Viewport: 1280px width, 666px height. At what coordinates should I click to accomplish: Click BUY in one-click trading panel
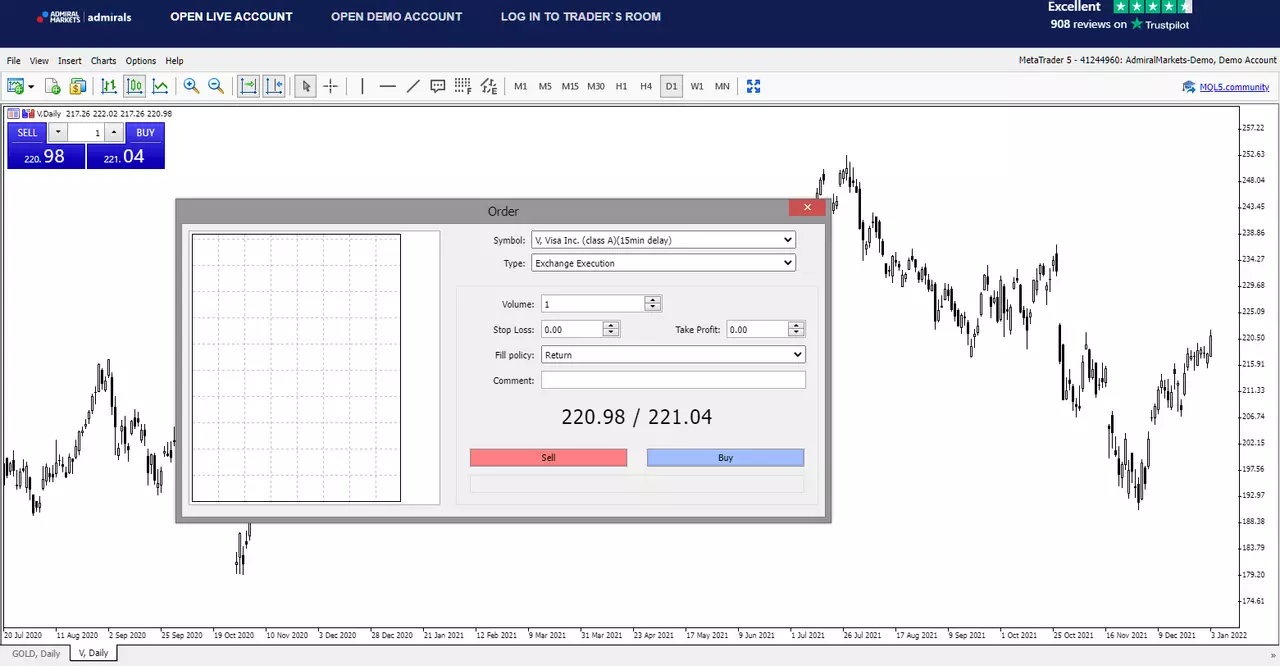click(145, 132)
